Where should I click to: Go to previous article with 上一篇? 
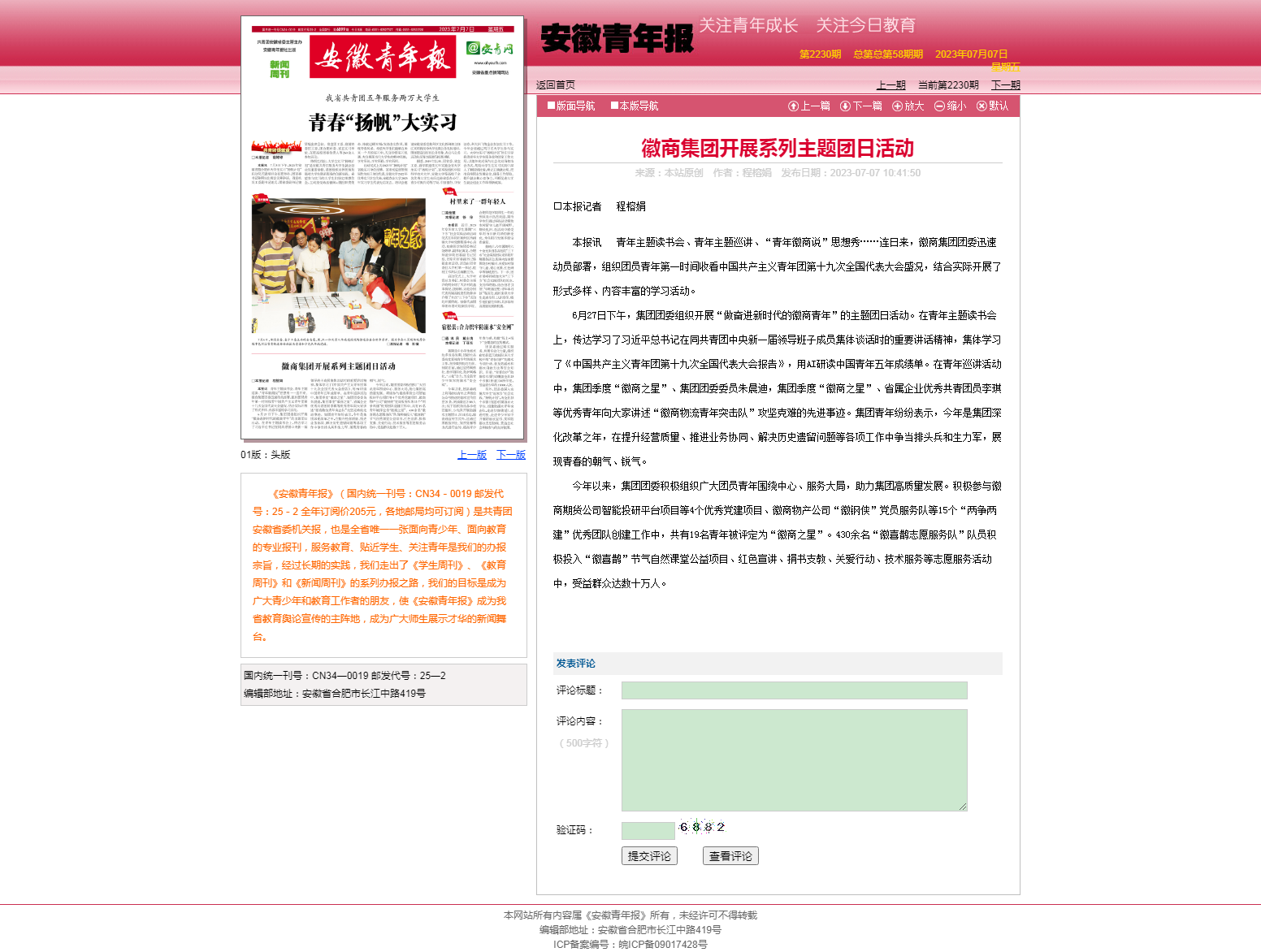pyautogui.click(x=809, y=106)
